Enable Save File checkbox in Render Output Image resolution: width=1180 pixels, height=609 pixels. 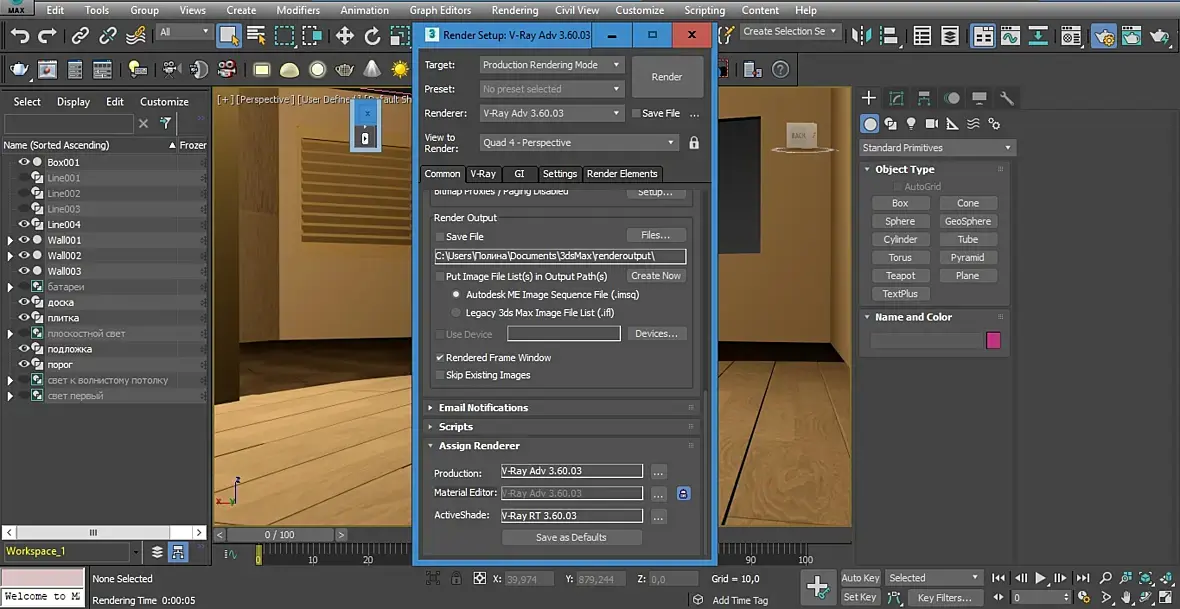(x=440, y=237)
